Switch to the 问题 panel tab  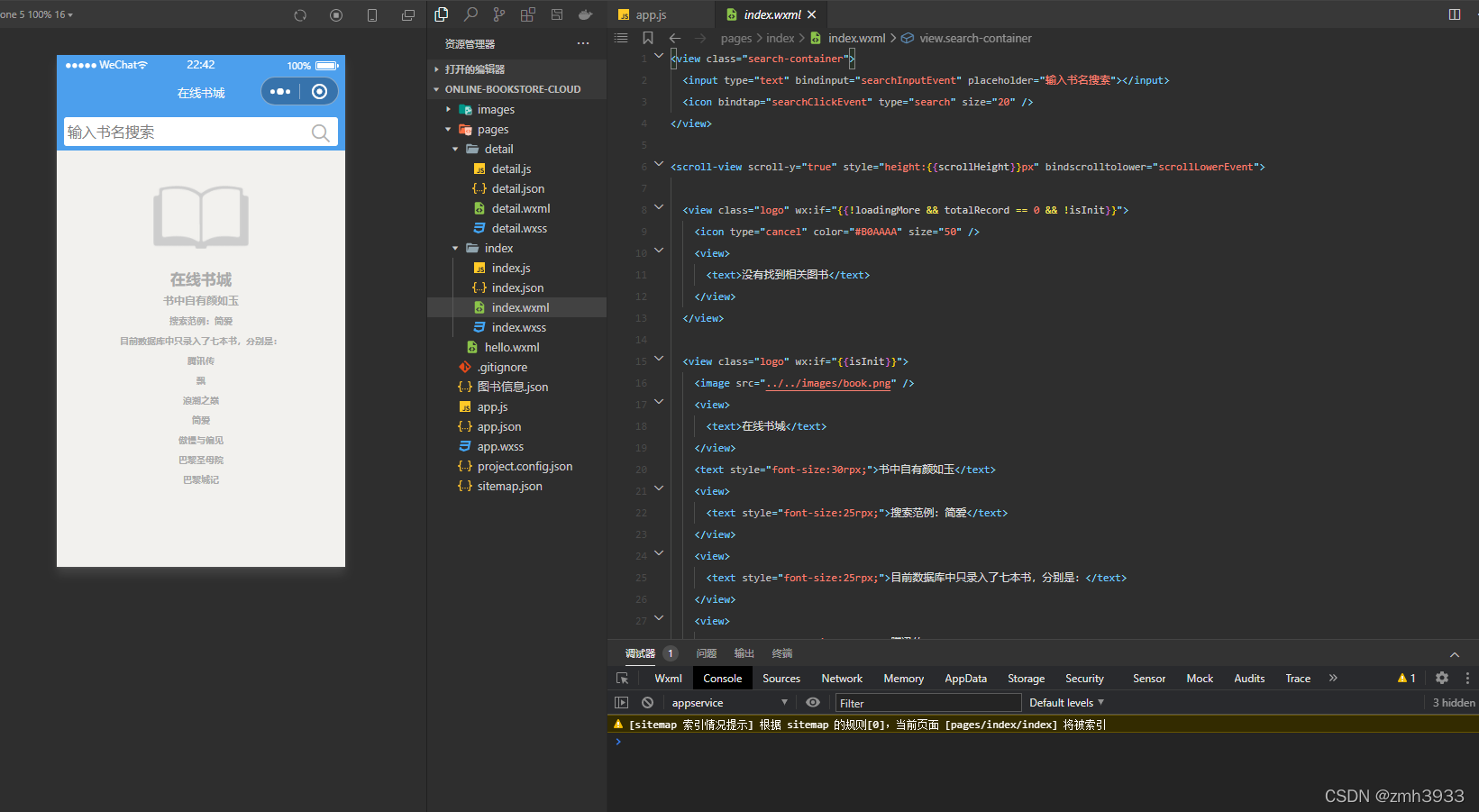tap(707, 653)
